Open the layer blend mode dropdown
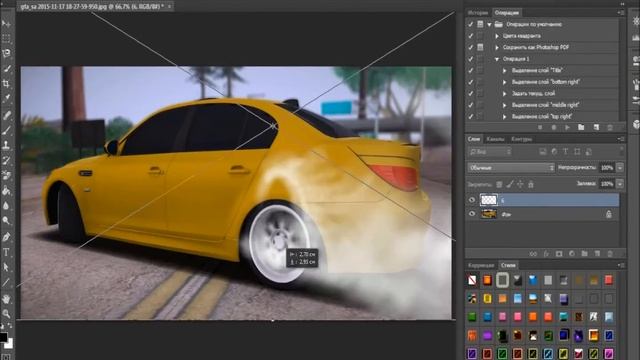This screenshot has height=360, width=640. [x=511, y=168]
